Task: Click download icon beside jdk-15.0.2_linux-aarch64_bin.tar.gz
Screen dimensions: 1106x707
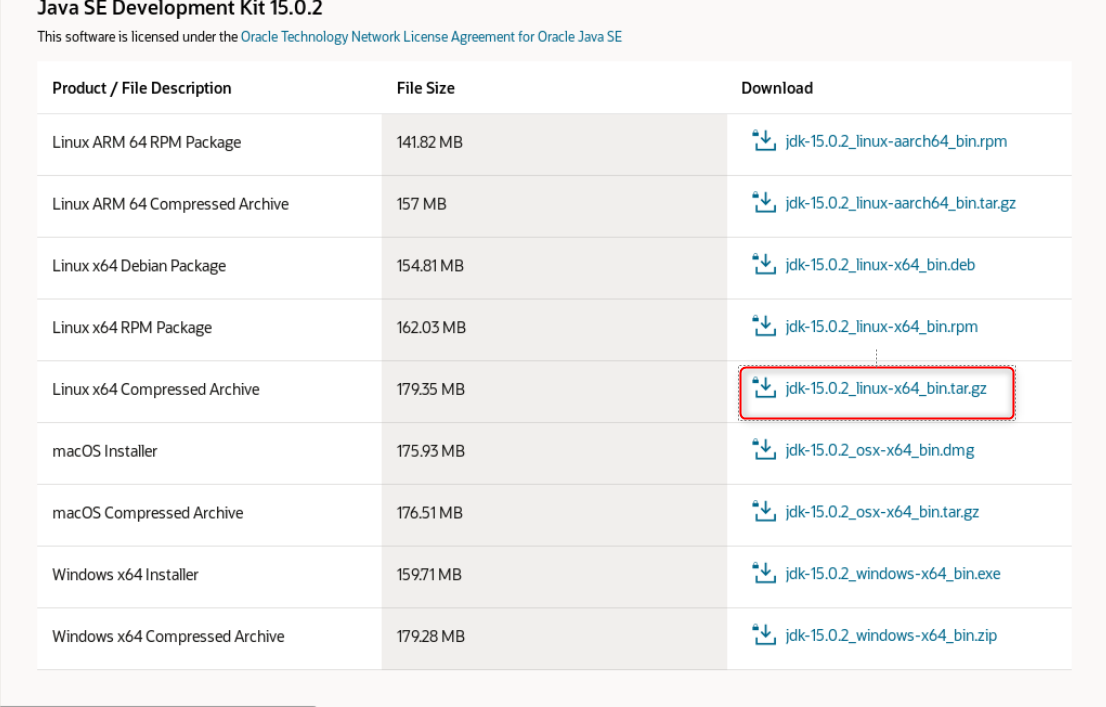Action: coord(764,203)
